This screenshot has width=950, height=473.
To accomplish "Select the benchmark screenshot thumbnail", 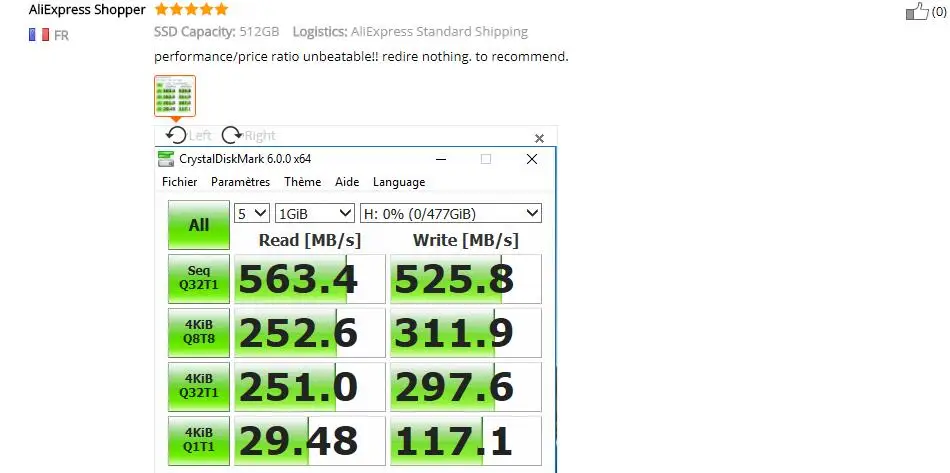I will [174, 96].
